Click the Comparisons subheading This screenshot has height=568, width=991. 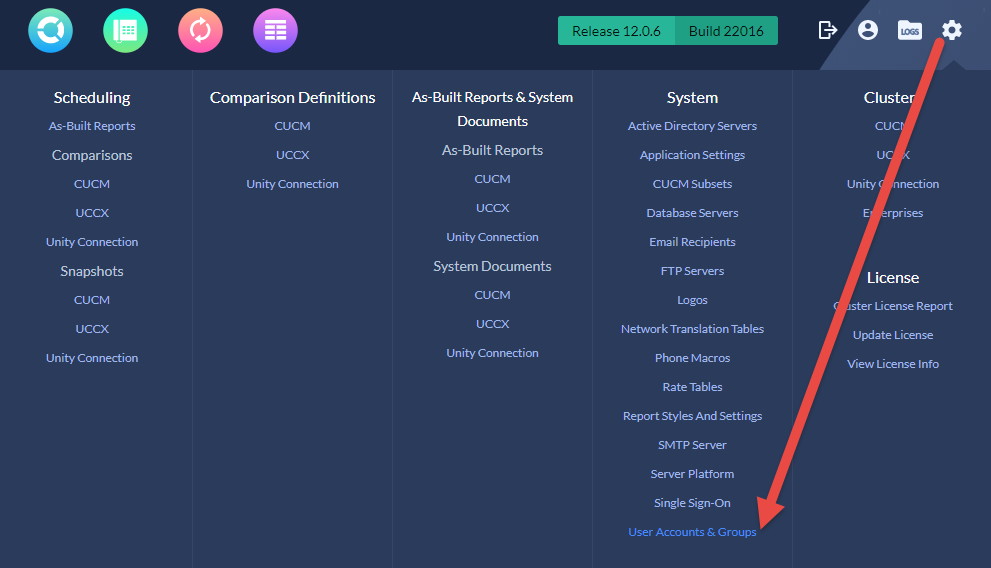92,155
